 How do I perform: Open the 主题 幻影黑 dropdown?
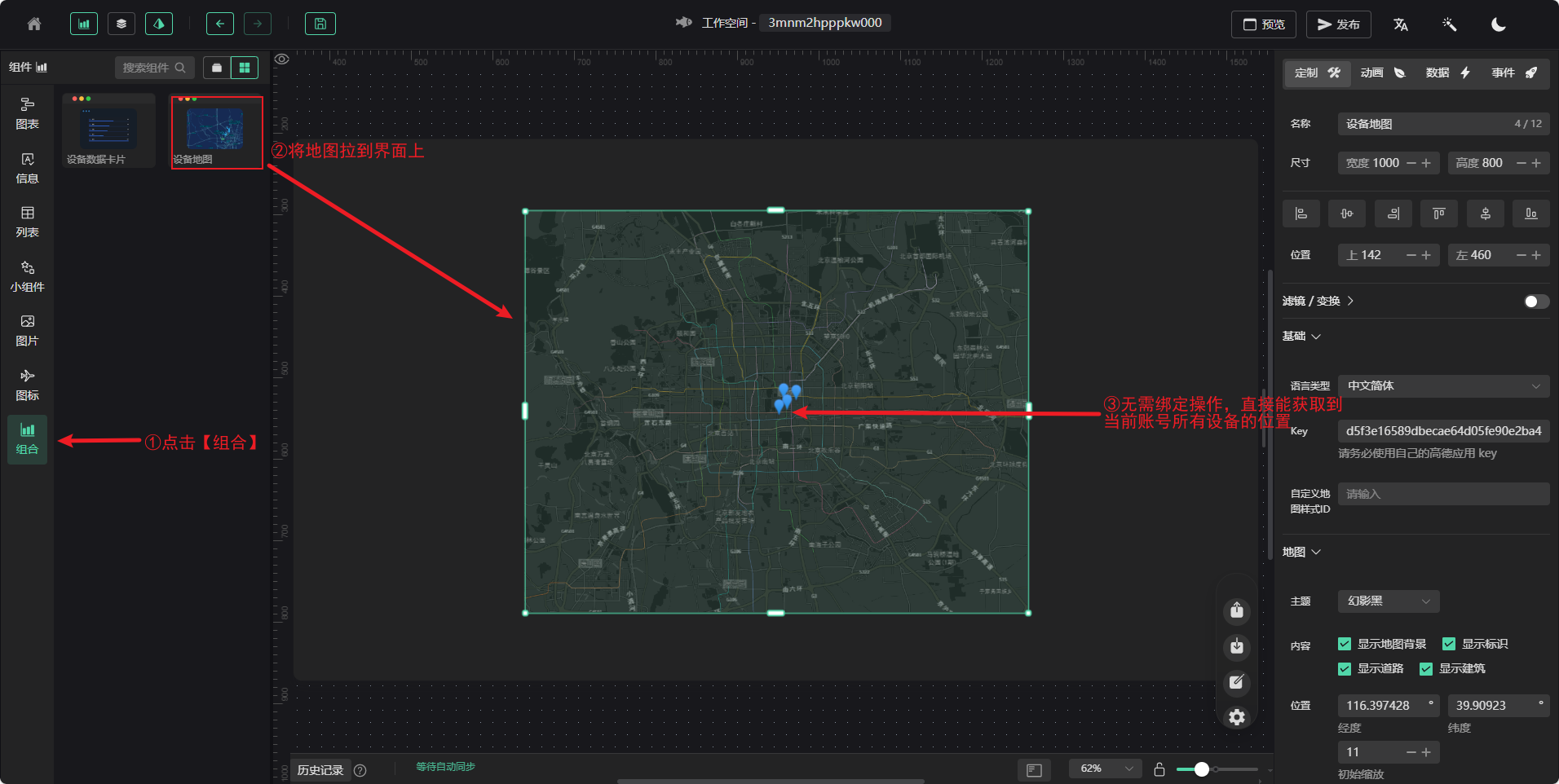[1388, 601]
